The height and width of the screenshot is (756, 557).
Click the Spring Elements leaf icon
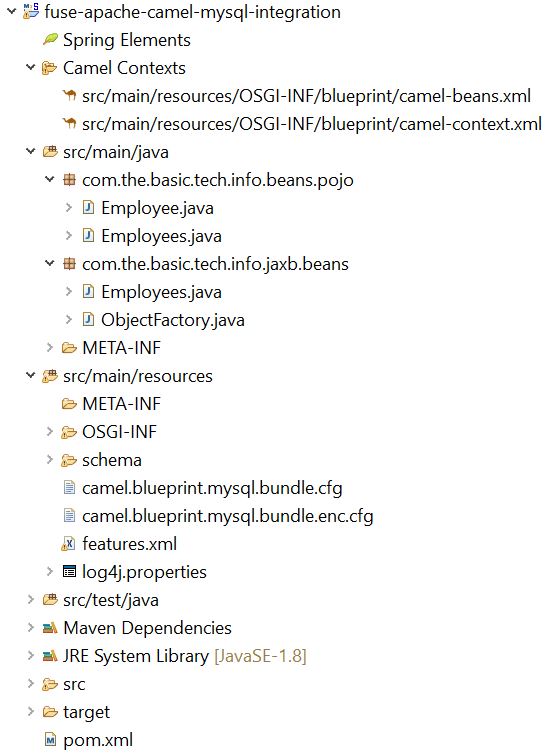[x=50, y=39]
